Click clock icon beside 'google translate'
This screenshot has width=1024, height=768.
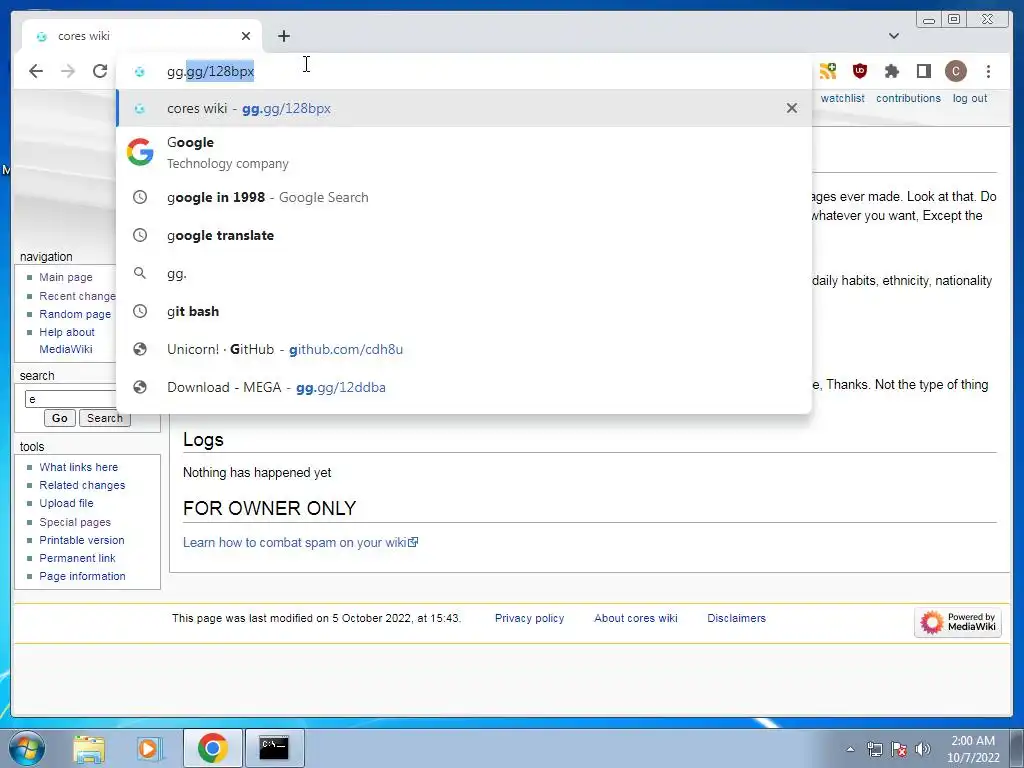point(140,235)
